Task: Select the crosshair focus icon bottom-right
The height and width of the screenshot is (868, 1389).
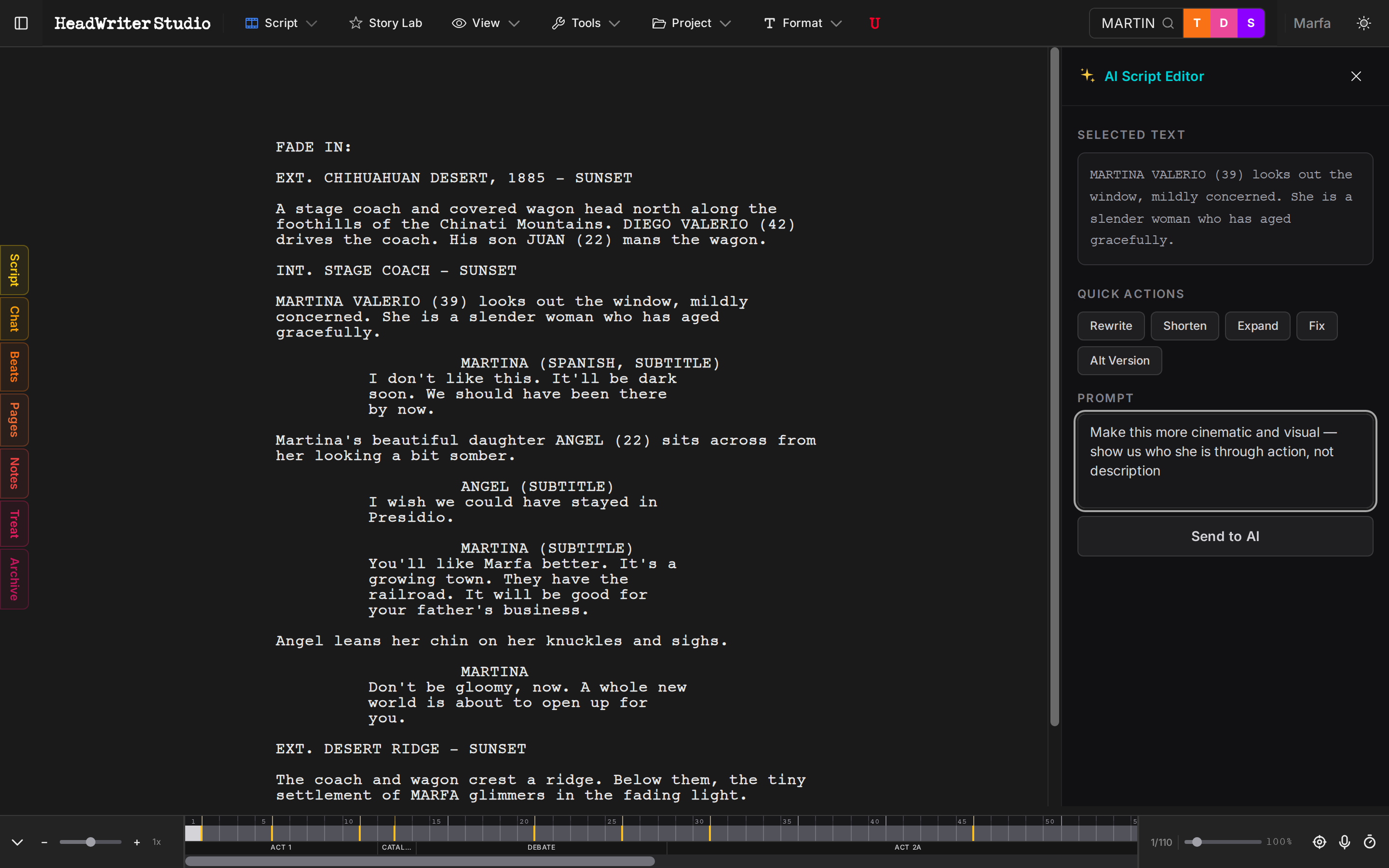Action: click(x=1320, y=842)
